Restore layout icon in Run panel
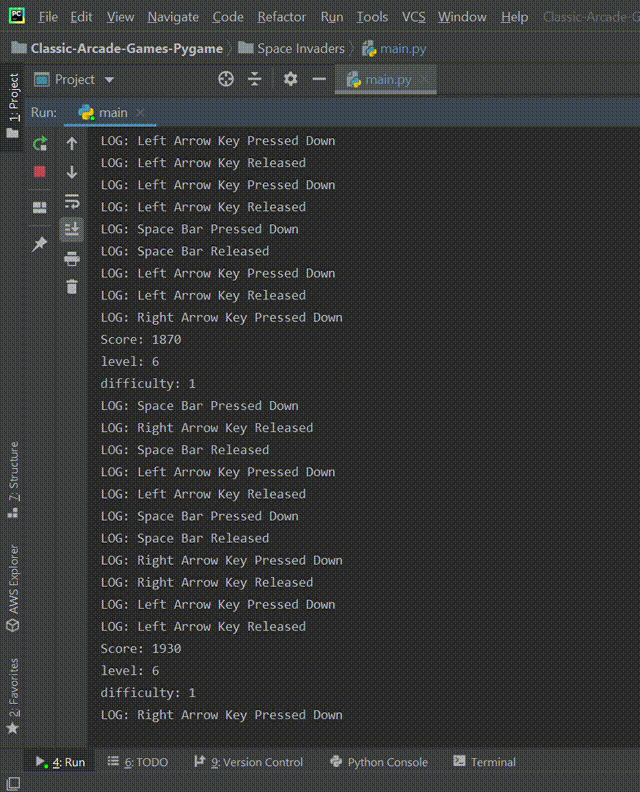The image size is (640, 792). [x=40, y=208]
